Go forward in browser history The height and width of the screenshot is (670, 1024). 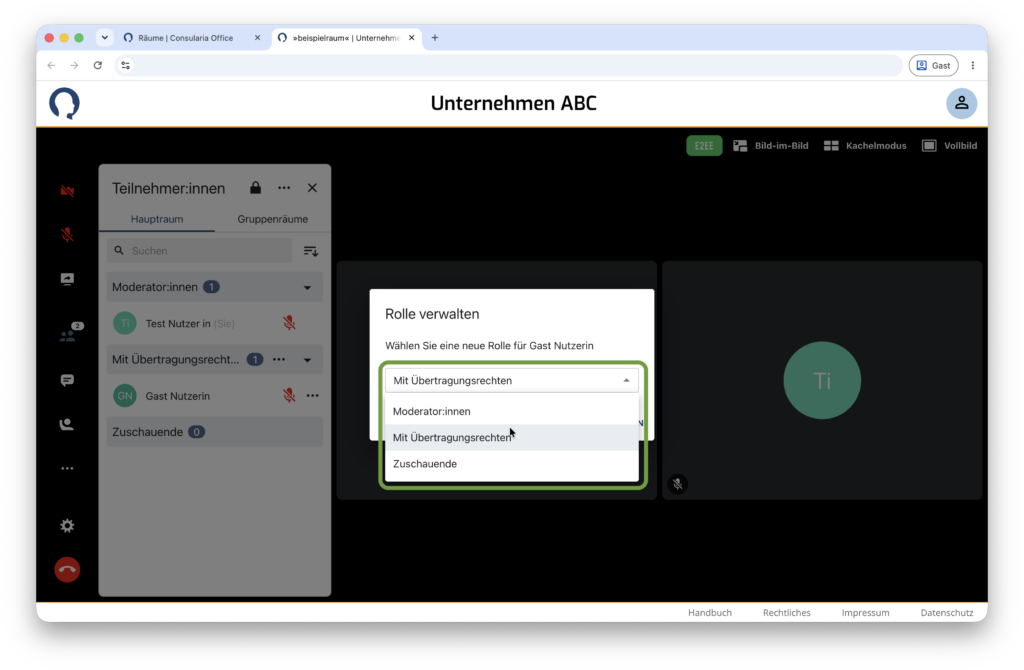click(74, 65)
